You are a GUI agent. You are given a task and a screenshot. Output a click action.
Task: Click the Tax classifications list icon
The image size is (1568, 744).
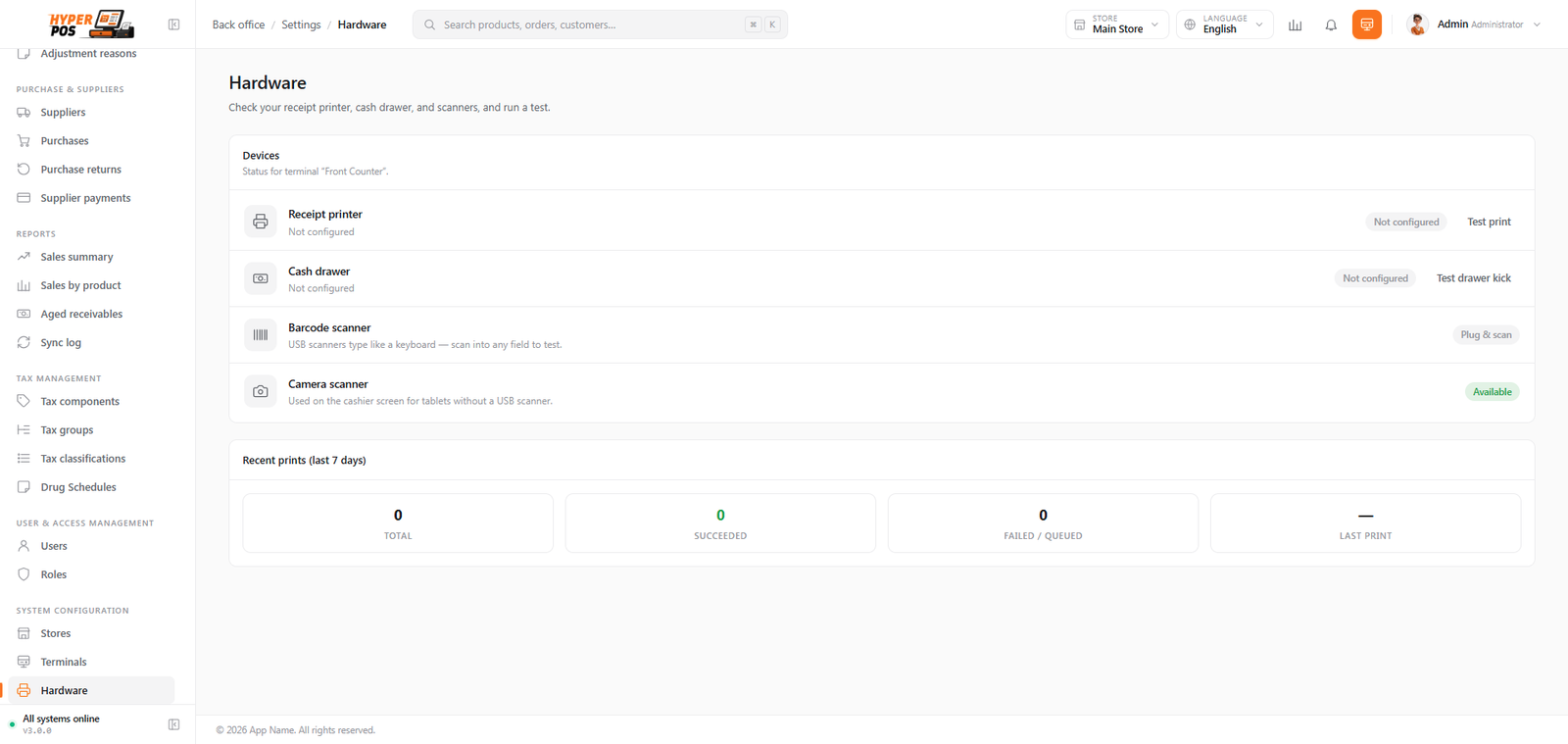(24, 458)
